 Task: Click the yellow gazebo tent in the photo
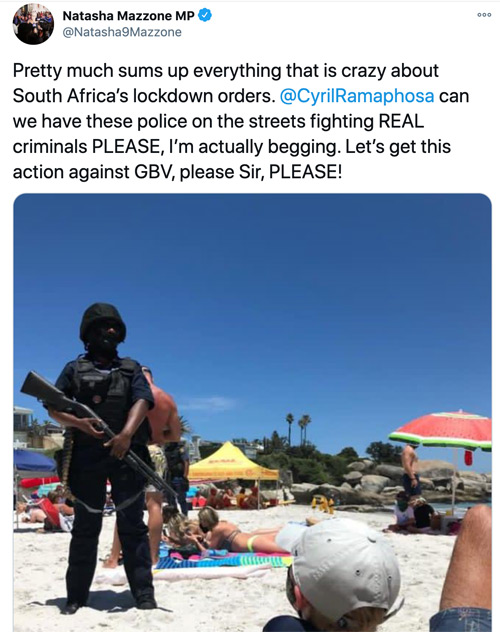tap(232, 462)
